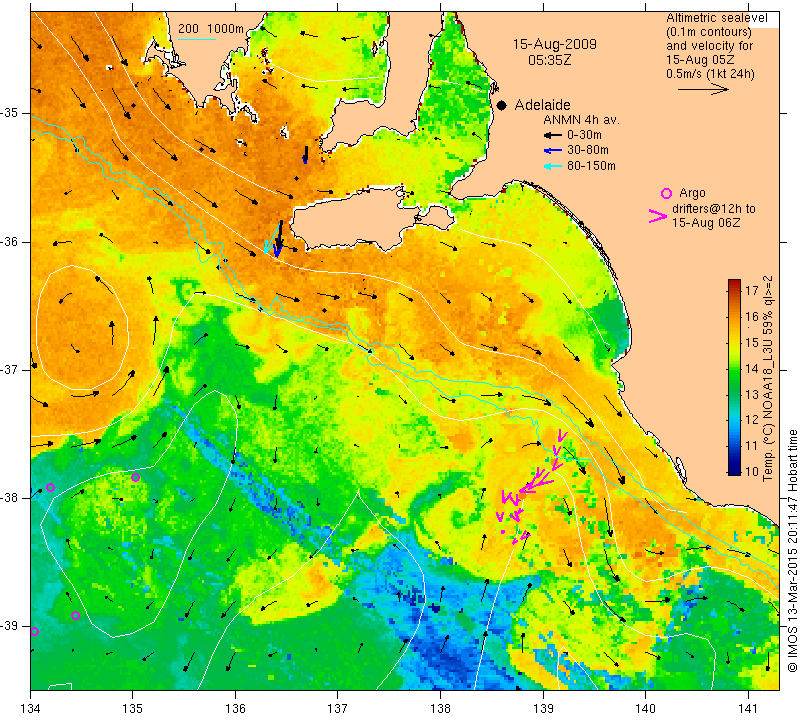Screen dimensions: 800x720
Task: Click the Temp. (°C) NOAA18_L3U vertical label
Action: tap(768, 378)
